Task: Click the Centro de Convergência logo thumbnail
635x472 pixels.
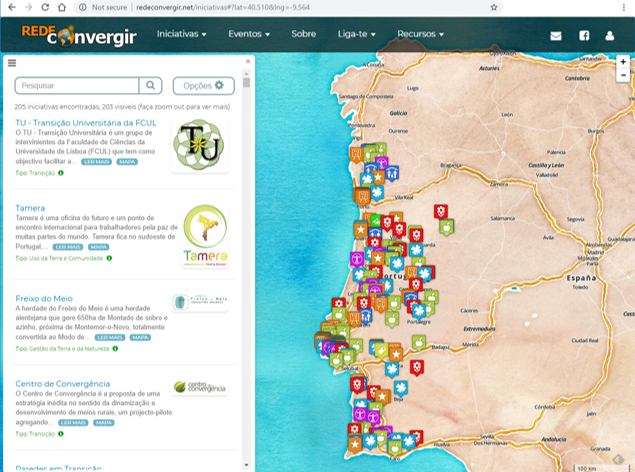Action: pyautogui.click(x=200, y=387)
